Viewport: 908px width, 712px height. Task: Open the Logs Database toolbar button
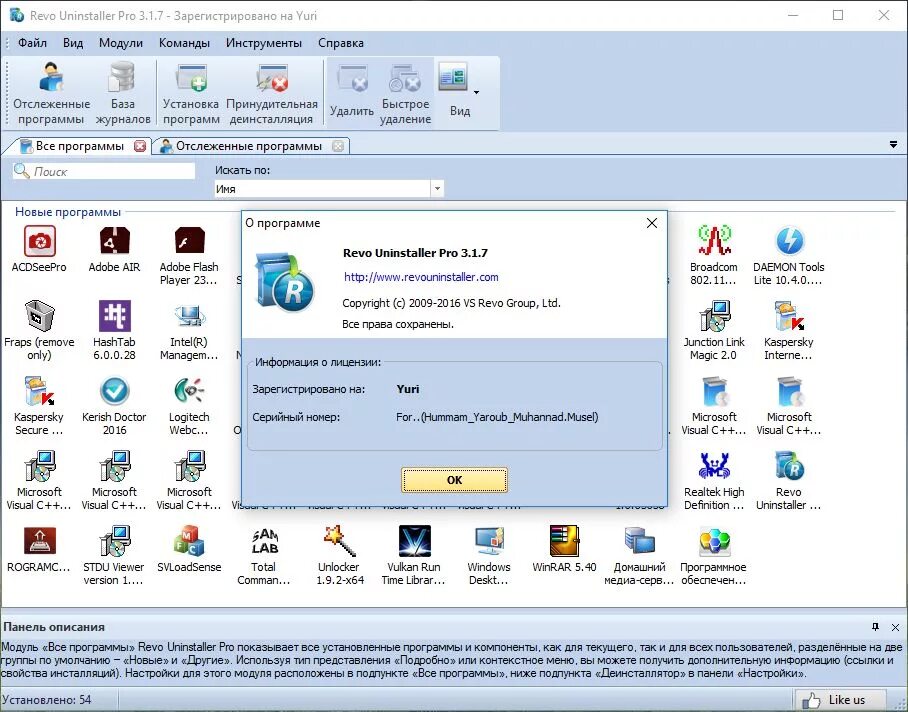tap(123, 93)
